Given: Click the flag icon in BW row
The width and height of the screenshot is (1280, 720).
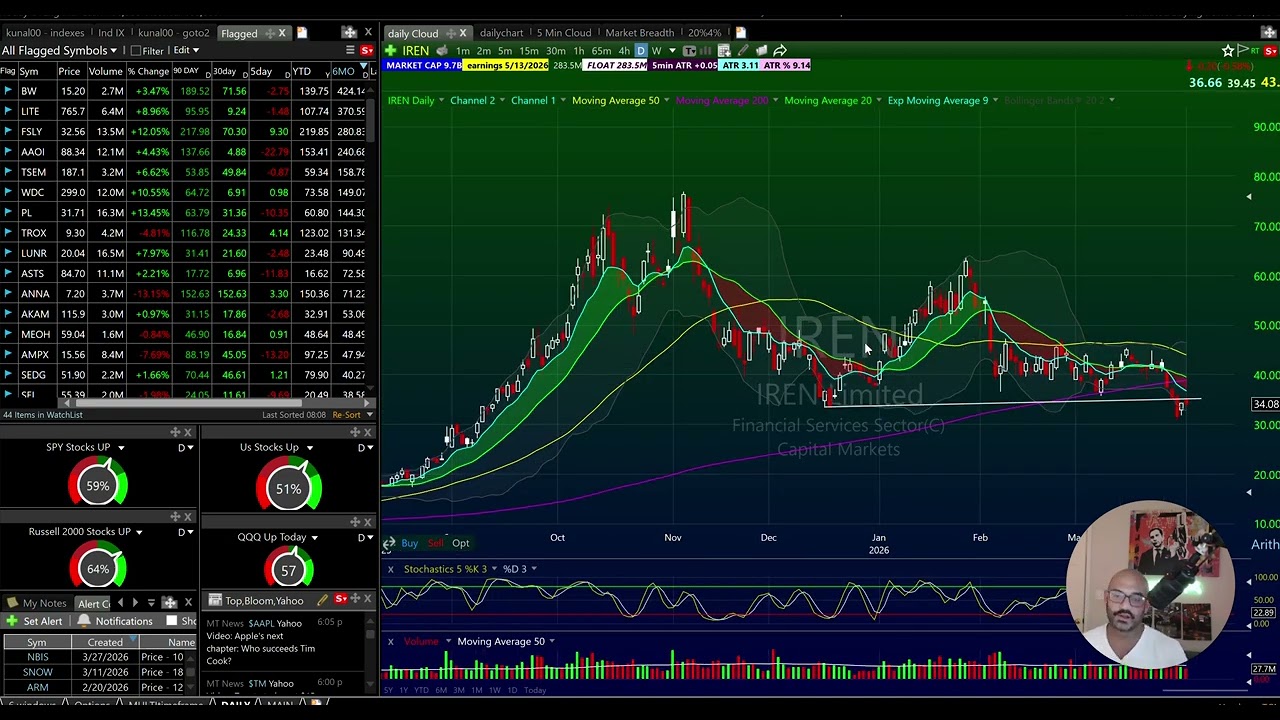Looking at the screenshot, I should pyautogui.click(x=8, y=91).
